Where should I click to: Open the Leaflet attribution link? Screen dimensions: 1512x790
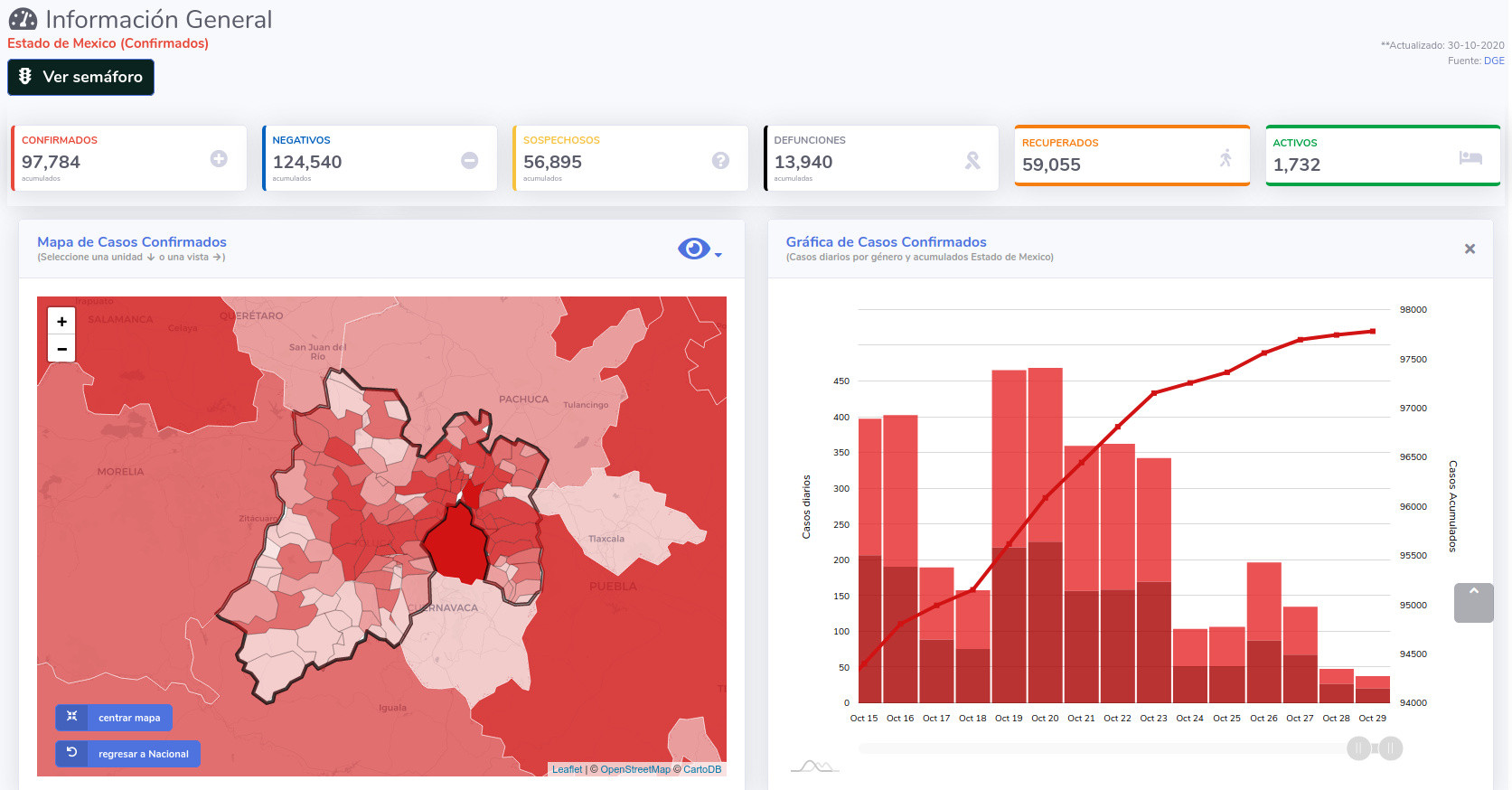(568, 769)
